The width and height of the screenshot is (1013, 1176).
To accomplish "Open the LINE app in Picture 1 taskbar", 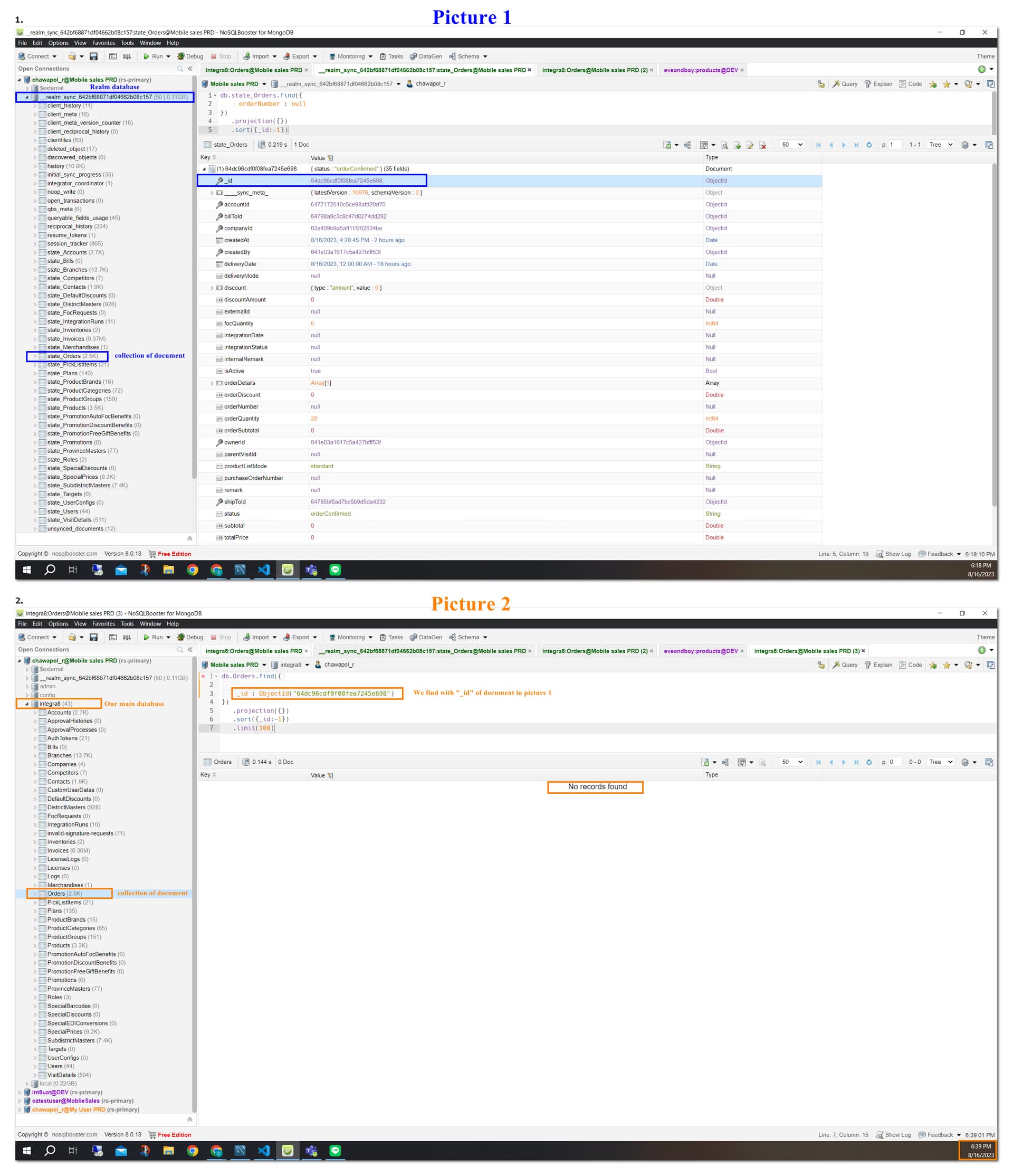I will pos(335,570).
